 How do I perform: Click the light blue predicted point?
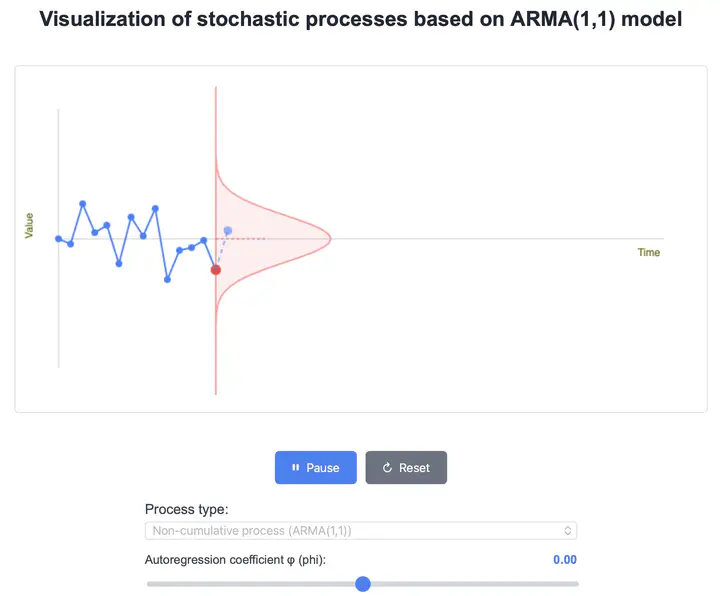click(x=228, y=231)
